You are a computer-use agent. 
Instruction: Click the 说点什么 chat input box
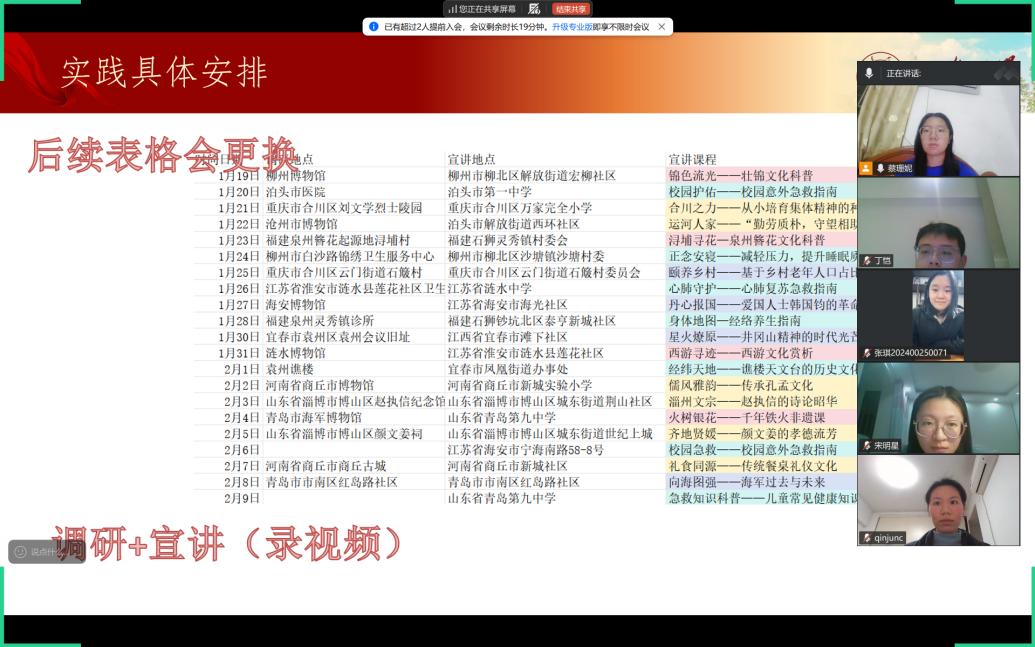(x=47, y=551)
